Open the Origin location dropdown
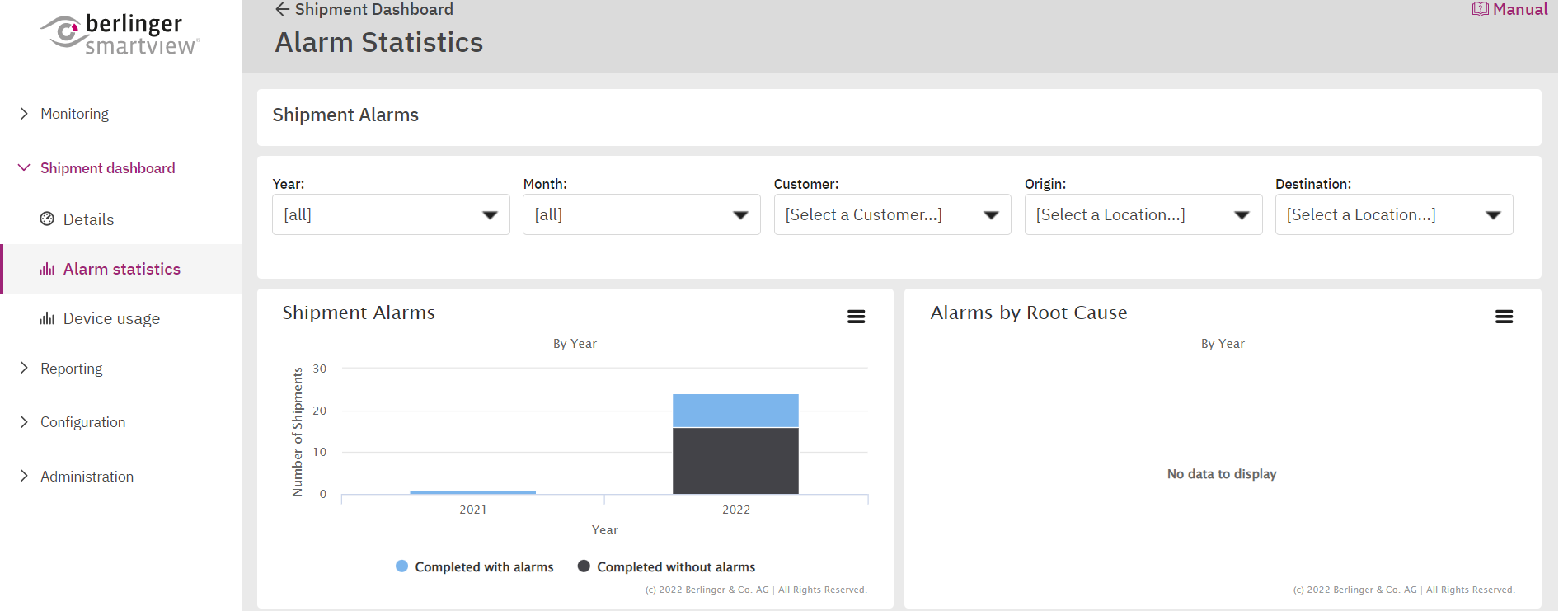Viewport: 1568px width, 611px height. [1143, 214]
